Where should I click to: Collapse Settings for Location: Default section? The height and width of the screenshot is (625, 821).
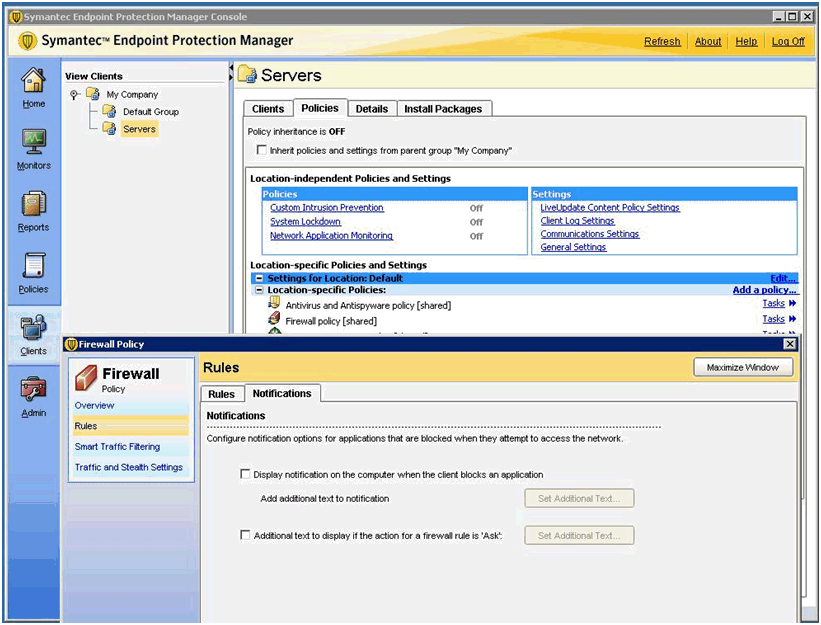[x=259, y=279]
